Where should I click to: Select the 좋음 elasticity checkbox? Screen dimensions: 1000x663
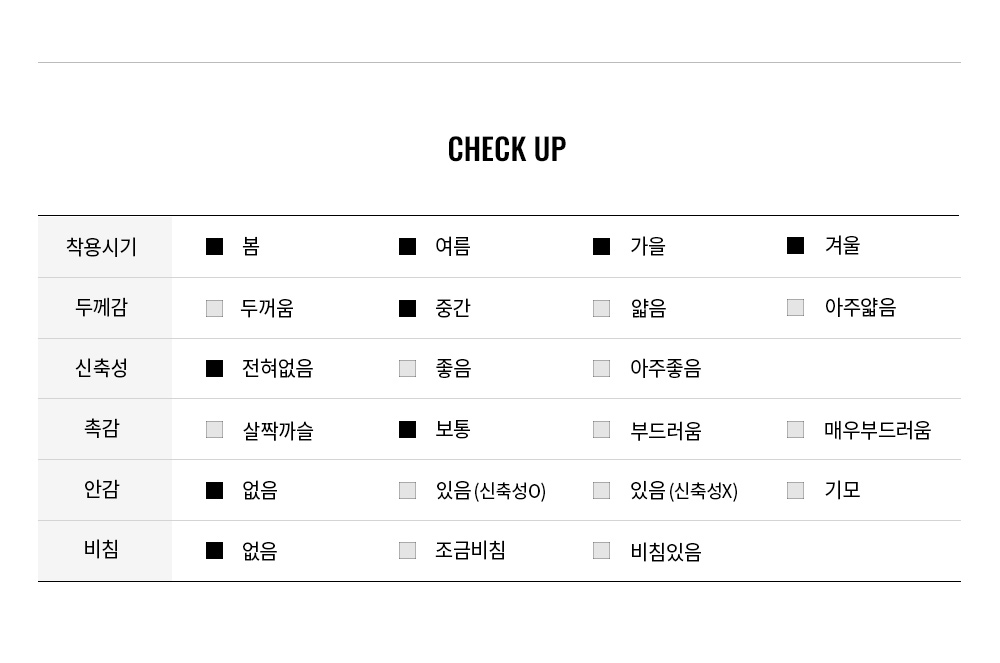pos(407,369)
